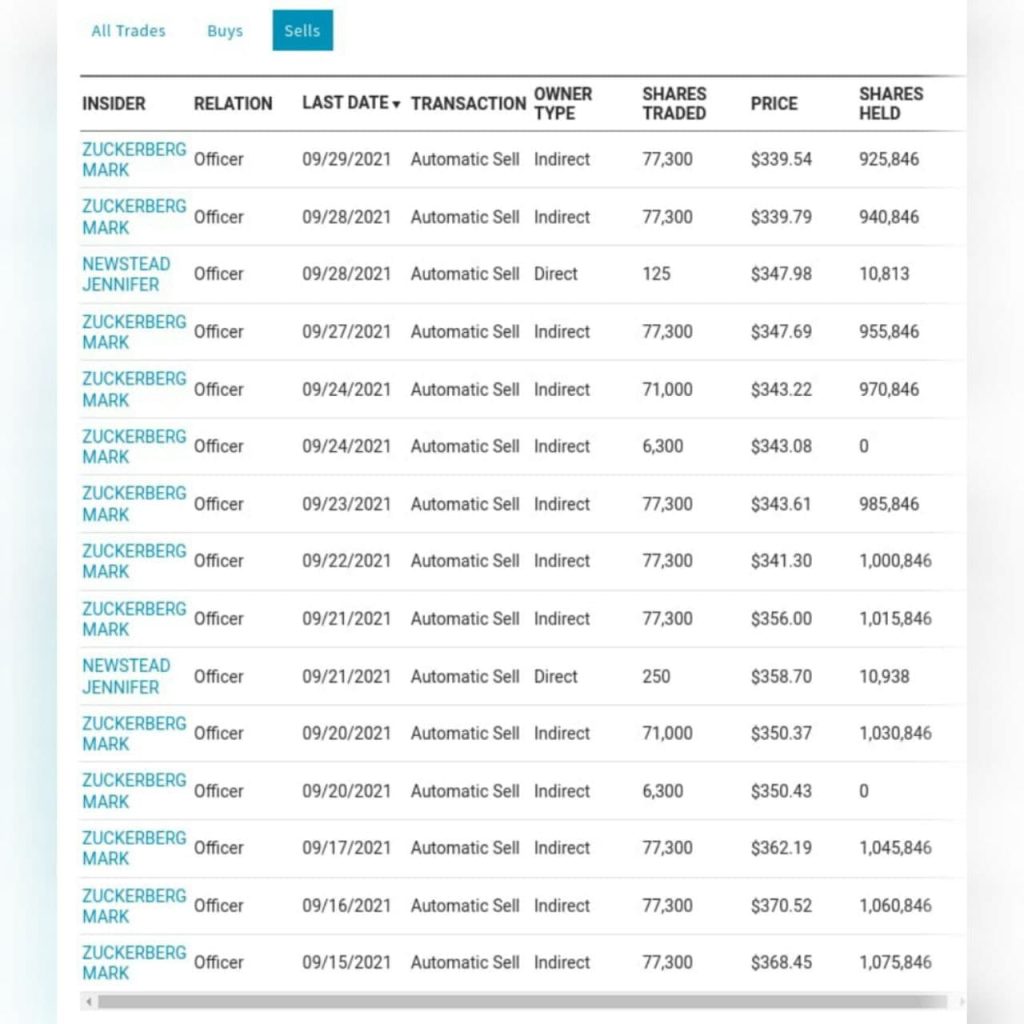Click the TRANSACTION column header
The height and width of the screenshot is (1024, 1024).
468,104
